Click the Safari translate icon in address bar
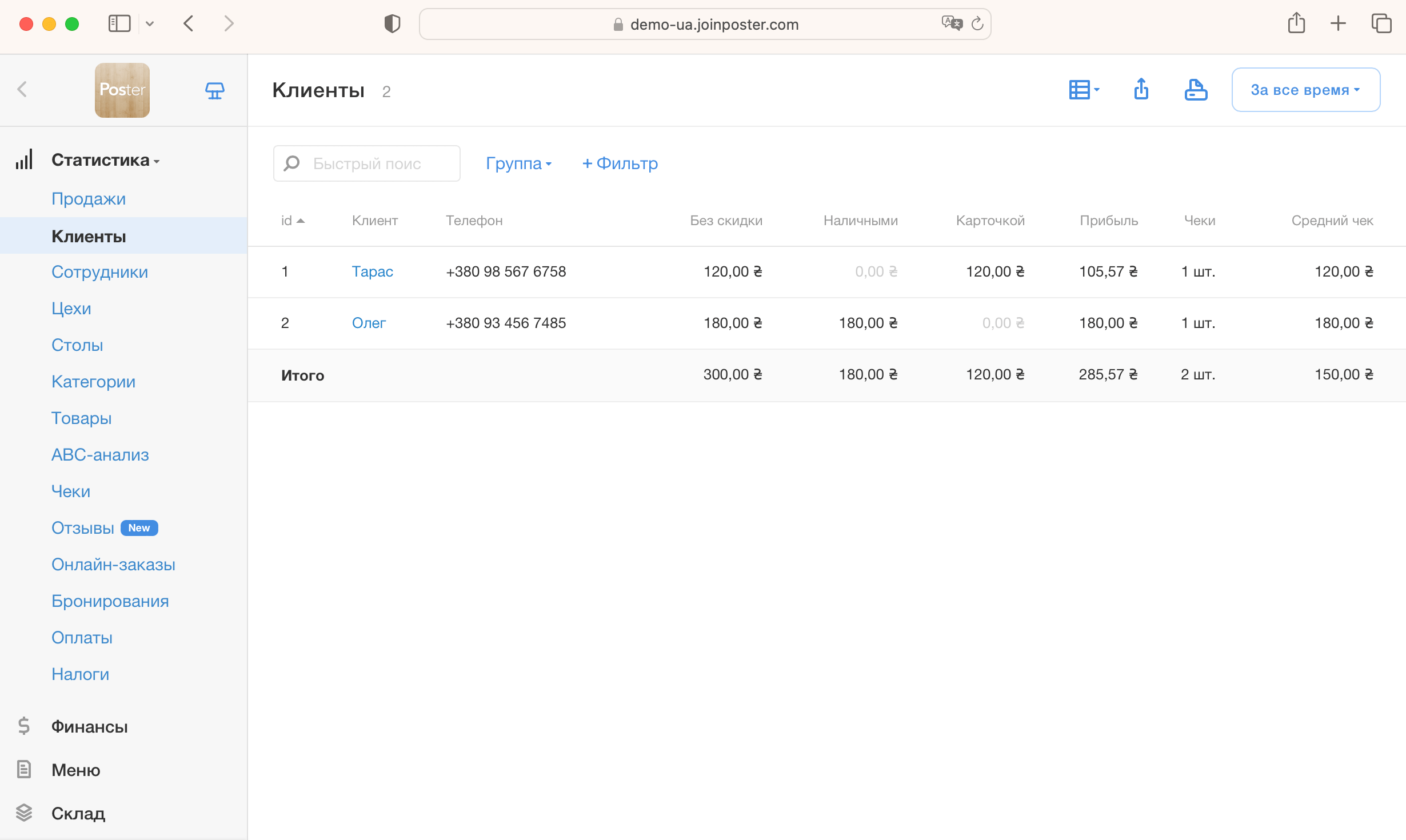 click(x=951, y=23)
